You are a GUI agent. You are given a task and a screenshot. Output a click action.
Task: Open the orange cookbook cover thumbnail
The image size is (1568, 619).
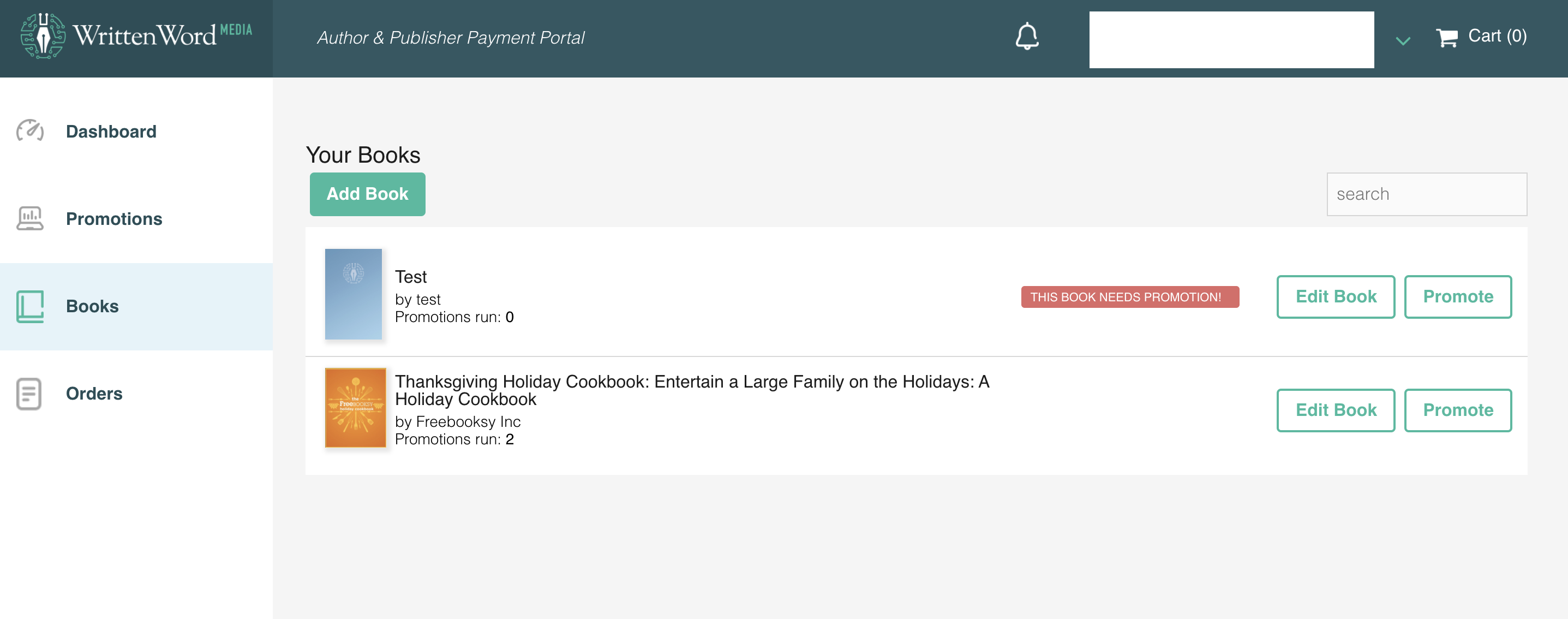(x=356, y=407)
